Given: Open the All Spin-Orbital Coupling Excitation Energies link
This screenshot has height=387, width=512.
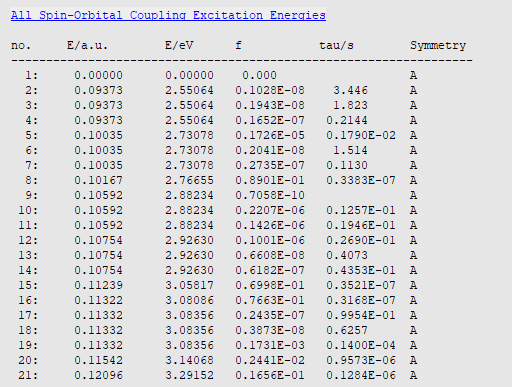Looking at the screenshot, I should 168,15.
